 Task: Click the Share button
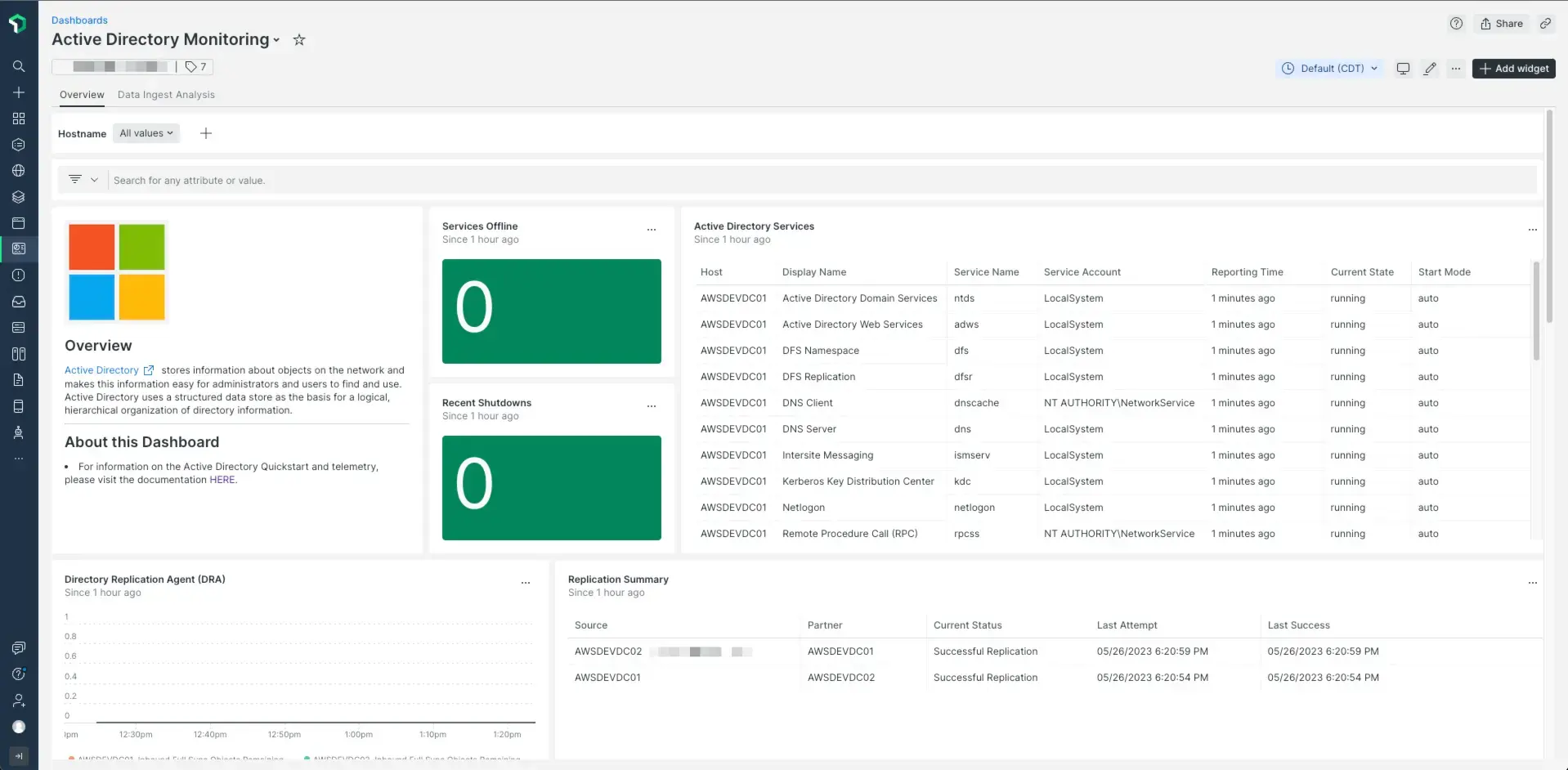(x=1502, y=24)
